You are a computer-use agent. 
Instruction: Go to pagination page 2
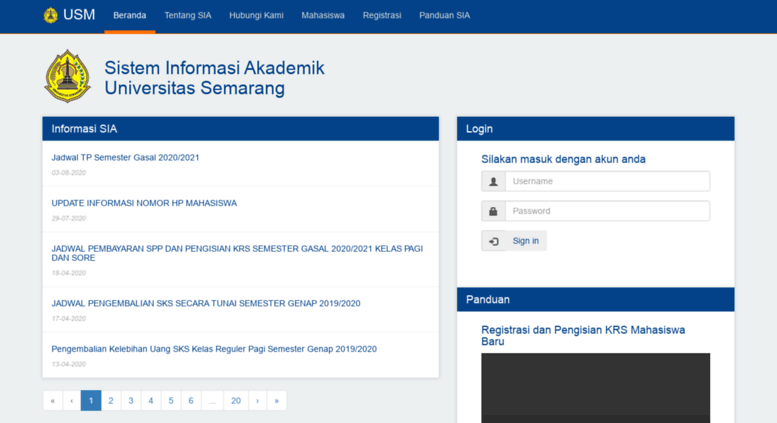(x=111, y=401)
